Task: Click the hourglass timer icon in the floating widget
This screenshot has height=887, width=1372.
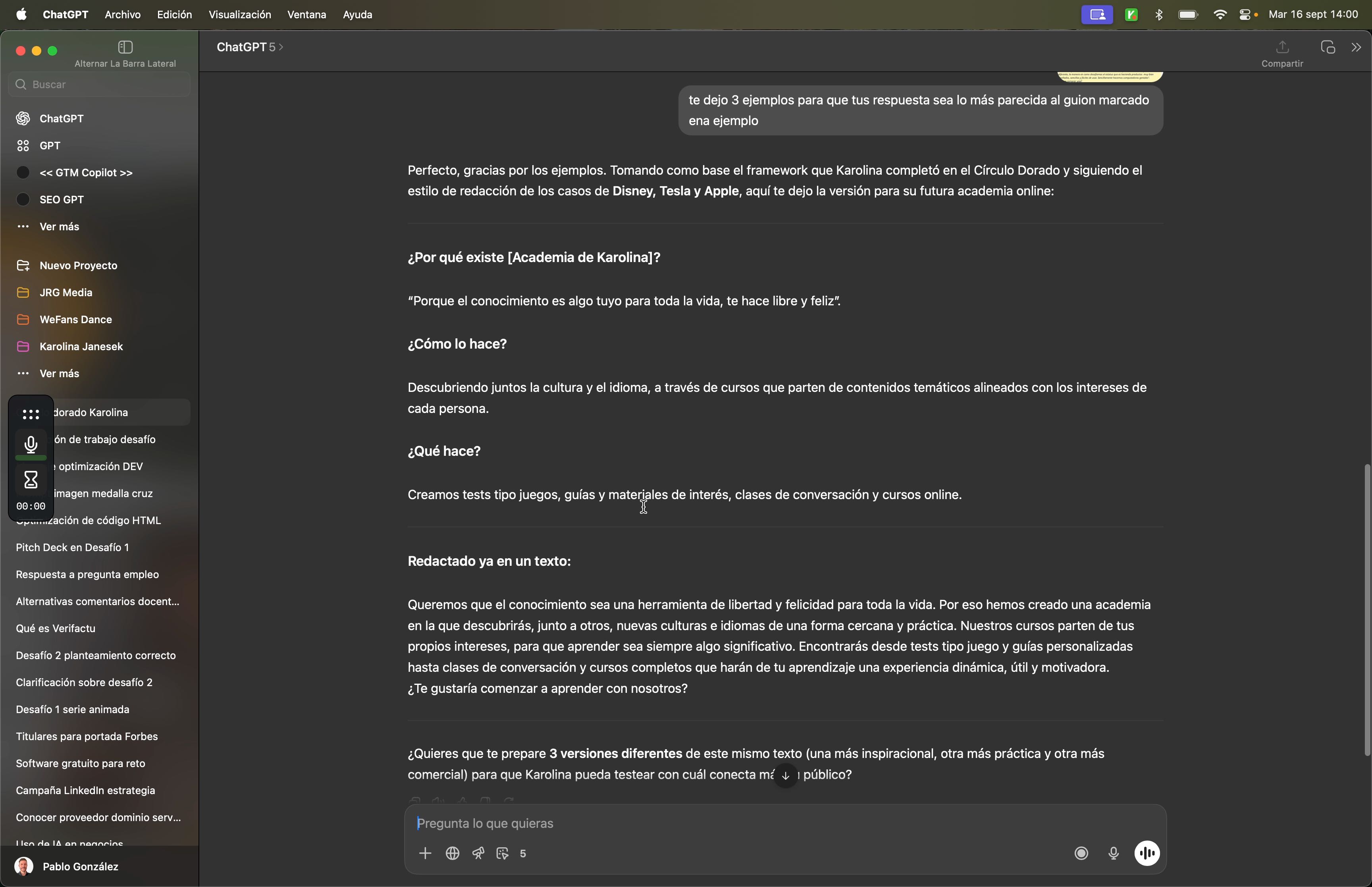Action: (31, 479)
